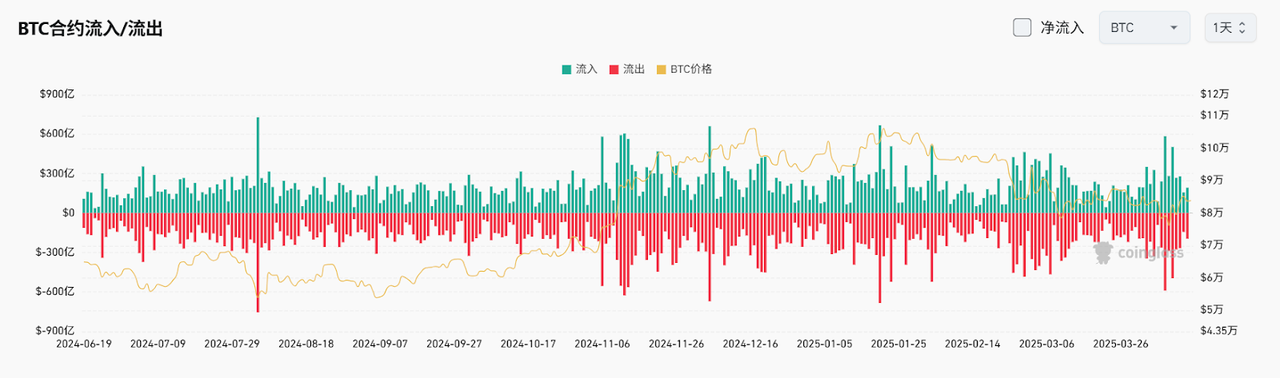Click the $300亿 left axis label
The width and height of the screenshot is (1280, 378).
(x=57, y=173)
